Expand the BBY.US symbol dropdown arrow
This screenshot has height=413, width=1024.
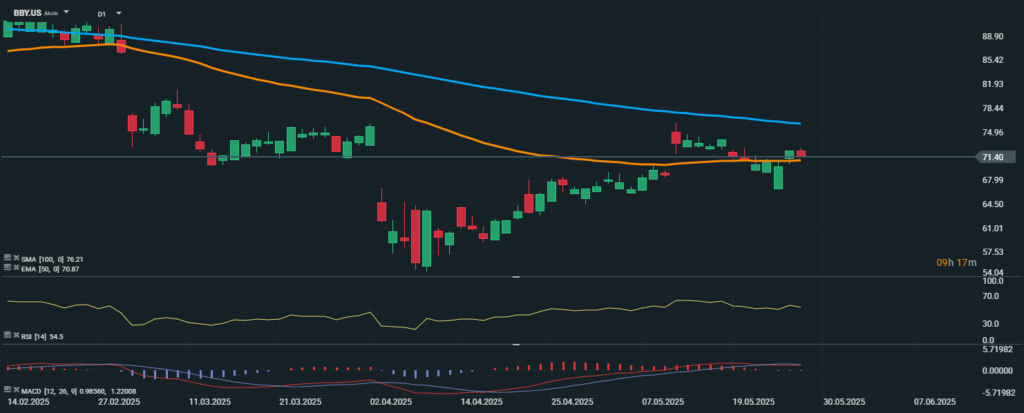tap(66, 13)
